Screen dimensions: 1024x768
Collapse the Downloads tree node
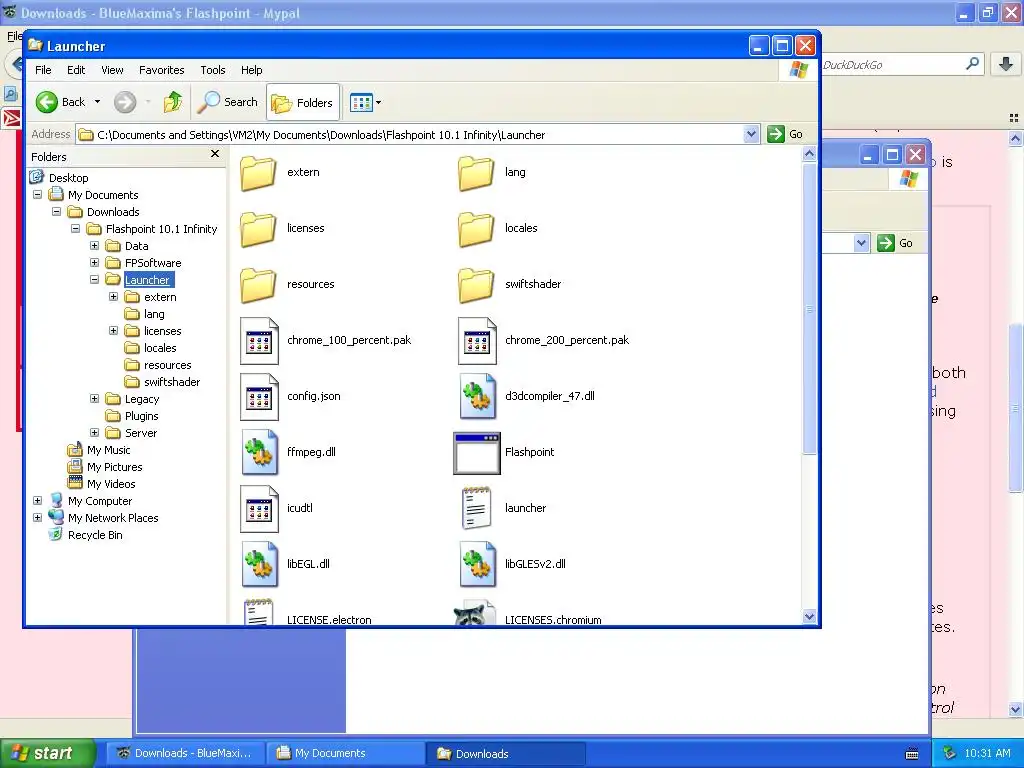(x=56, y=212)
